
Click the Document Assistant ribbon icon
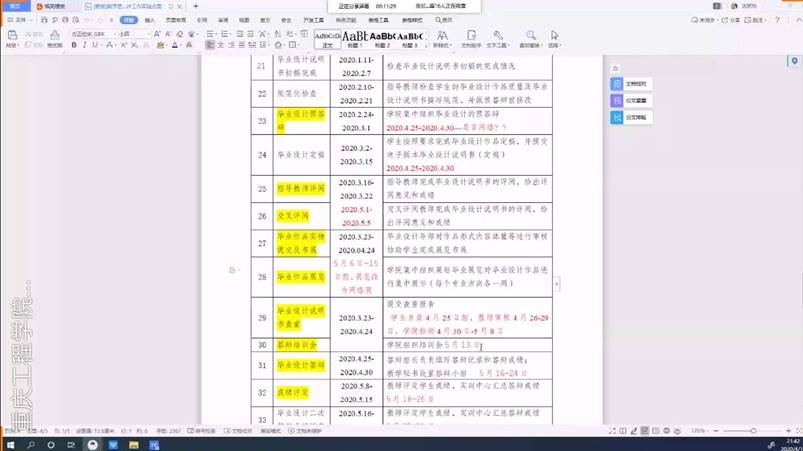click(x=470, y=38)
